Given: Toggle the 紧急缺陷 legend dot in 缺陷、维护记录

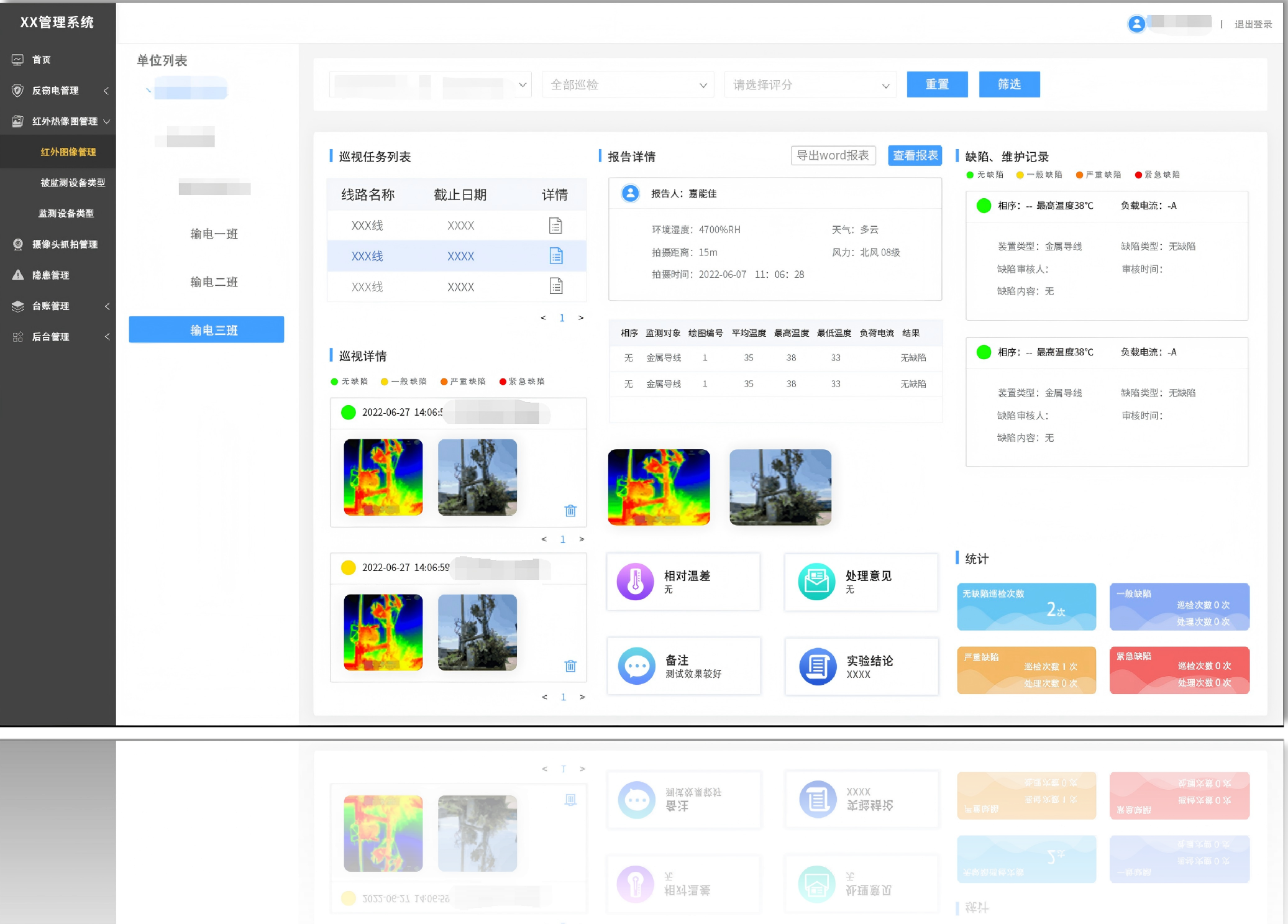Looking at the screenshot, I should 1138,175.
